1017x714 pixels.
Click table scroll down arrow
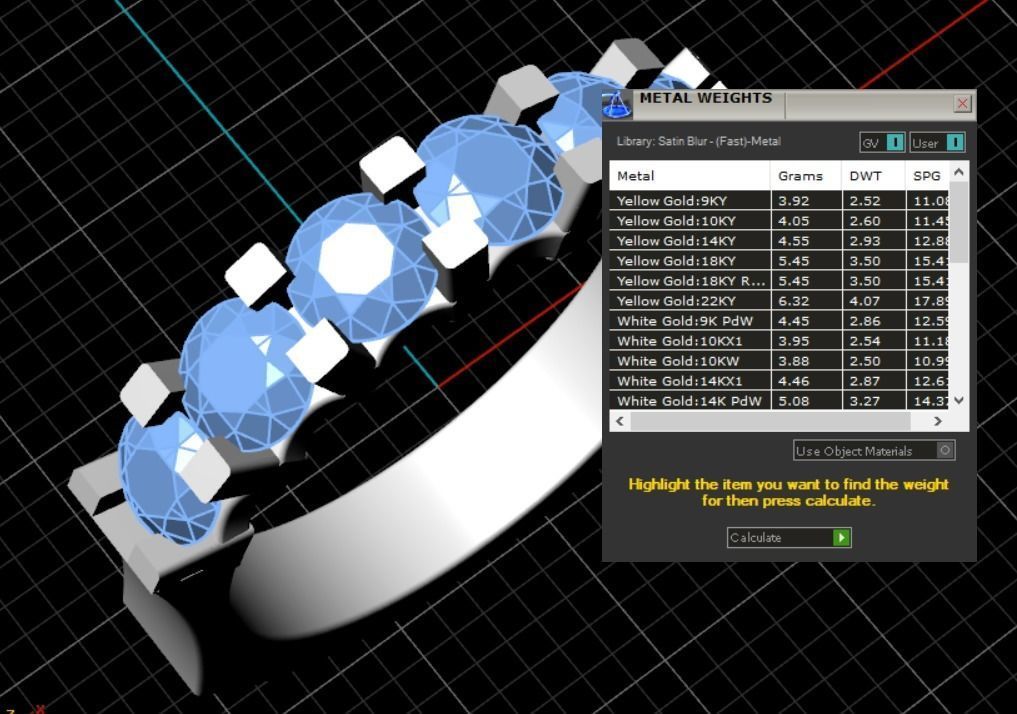click(959, 401)
